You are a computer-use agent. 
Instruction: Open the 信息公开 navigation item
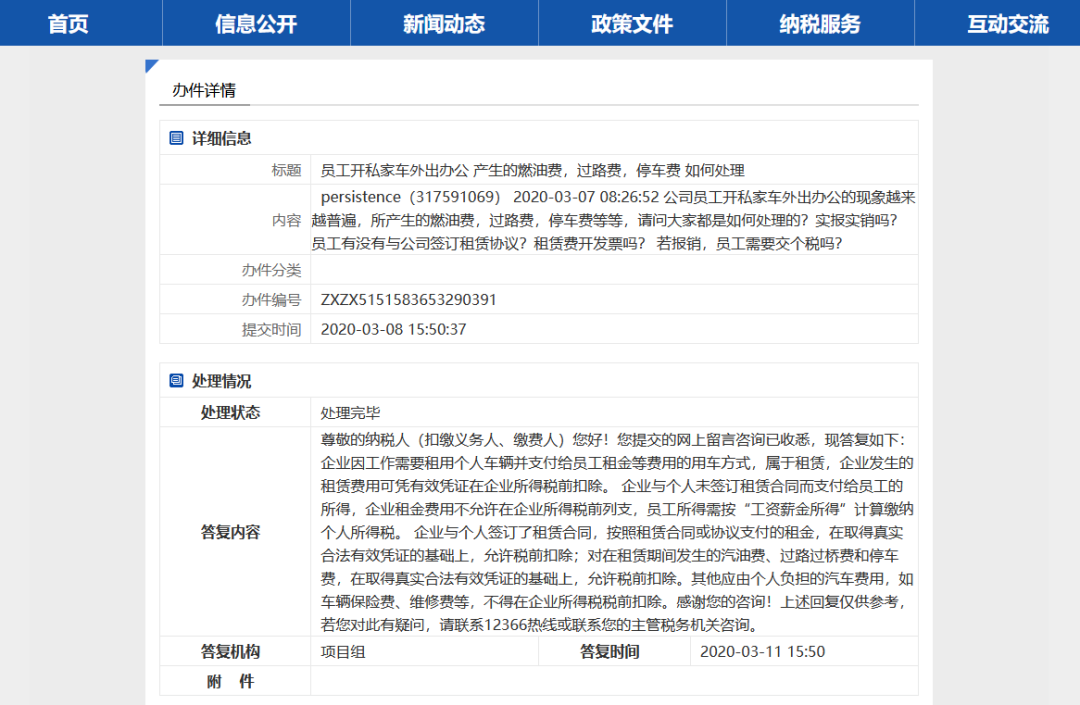pyautogui.click(x=256, y=24)
